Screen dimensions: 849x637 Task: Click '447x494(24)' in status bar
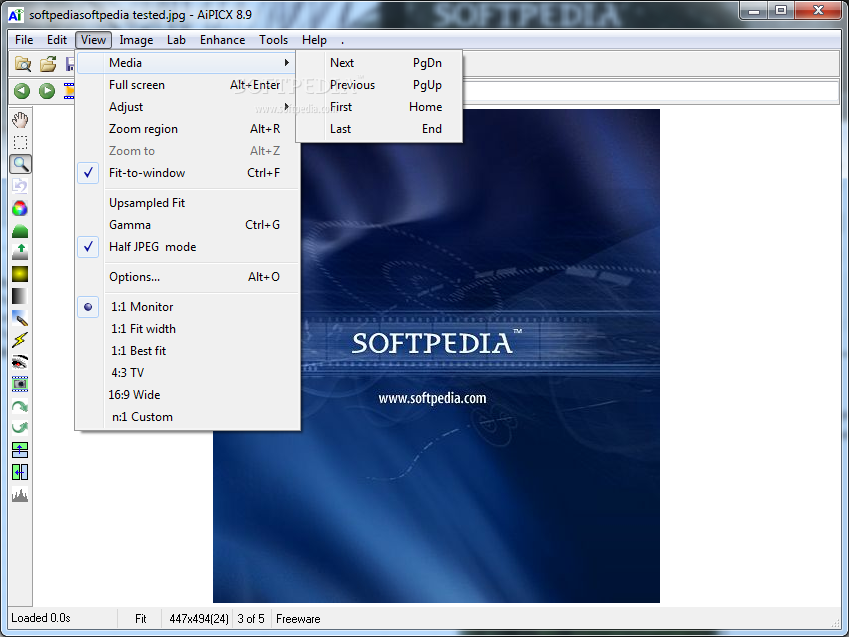point(199,619)
